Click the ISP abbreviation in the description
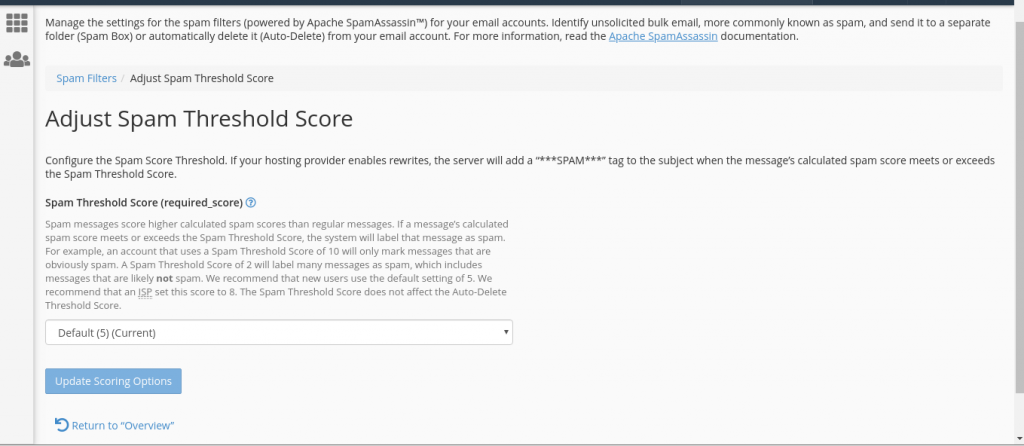Screen dimensions: 1024x446 (145, 293)
